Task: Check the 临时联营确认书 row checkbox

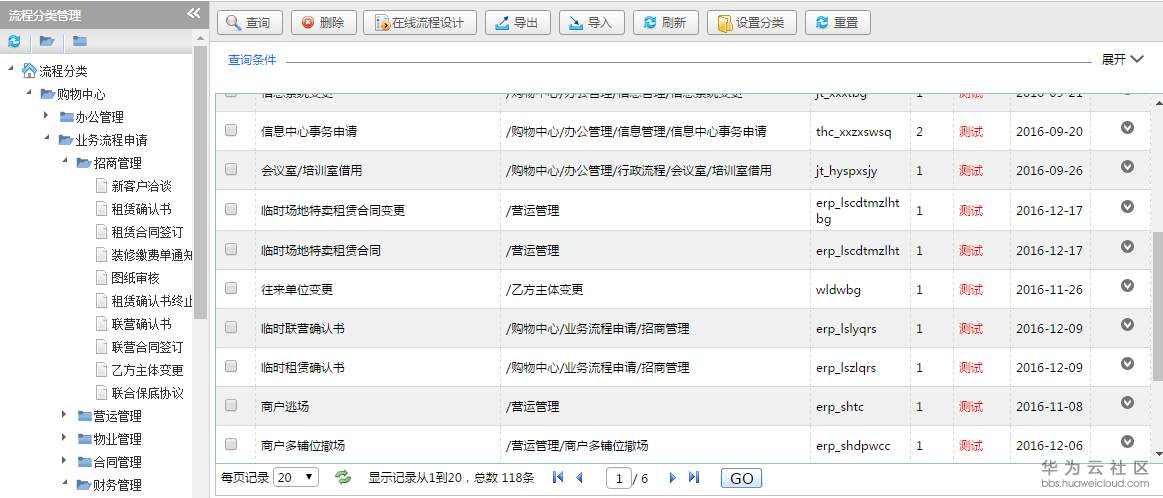Action: click(x=231, y=327)
